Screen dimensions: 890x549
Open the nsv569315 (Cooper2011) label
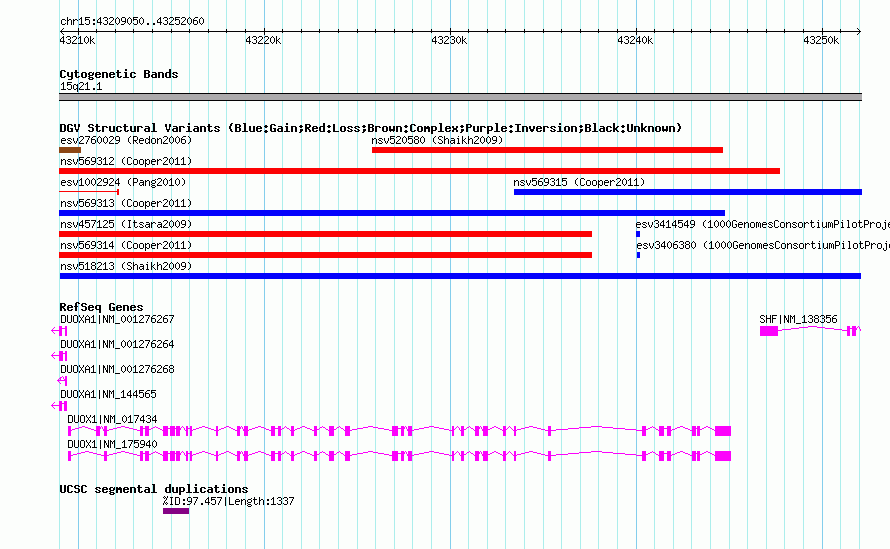579,182
